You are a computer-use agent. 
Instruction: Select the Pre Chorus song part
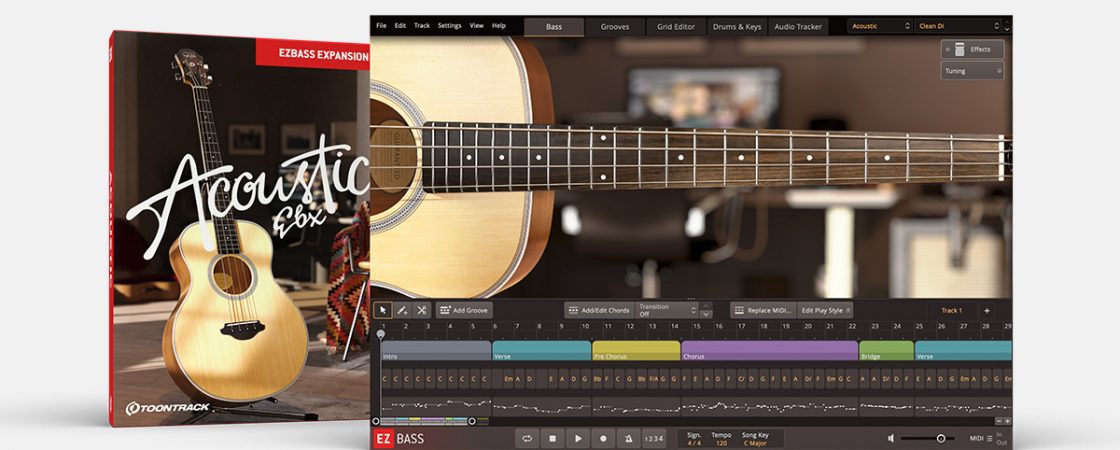click(636, 351)
